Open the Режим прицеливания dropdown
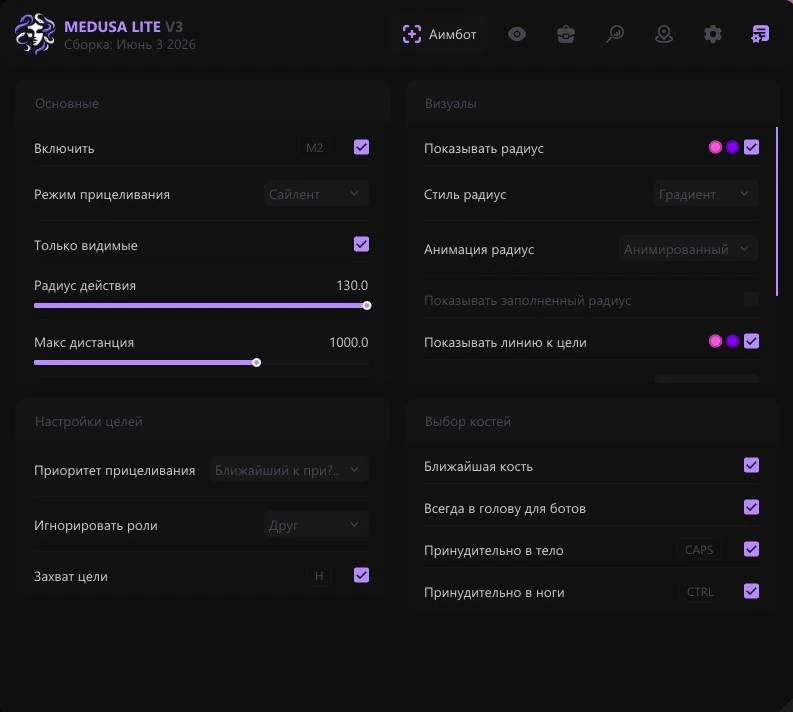Image resolution: width=793 pixels, height=712 pixels. [x=316, y=194]
